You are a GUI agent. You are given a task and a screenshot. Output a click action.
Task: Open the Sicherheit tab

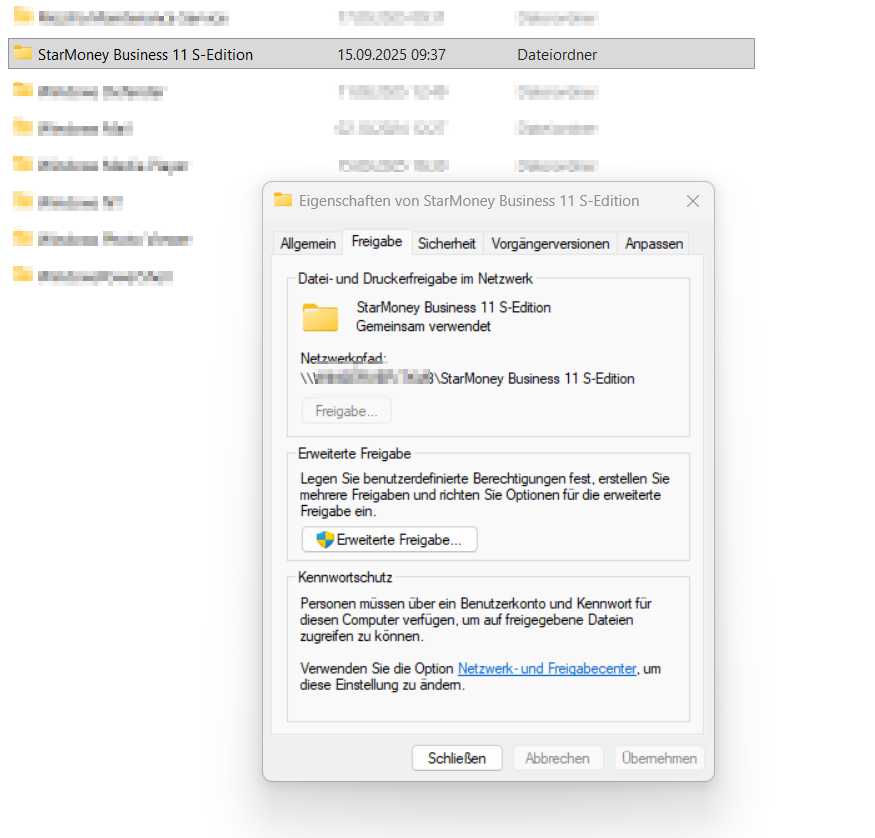coord(447,243)
